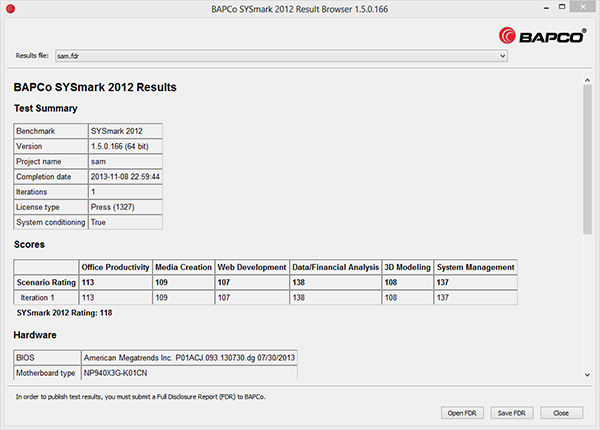
Task: Click the 'Motherboard type' label cell
Action: coord(47,373)
